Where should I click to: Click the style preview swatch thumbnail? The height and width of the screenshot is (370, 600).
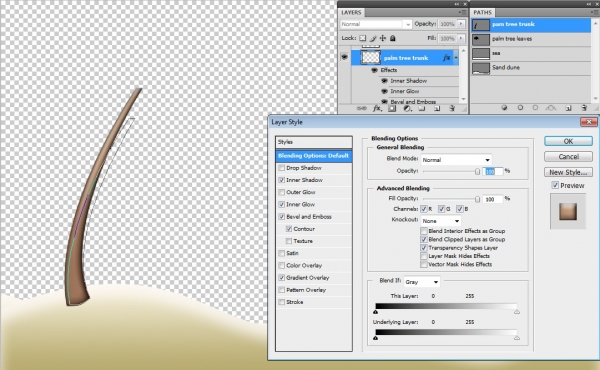click(568, 211)
